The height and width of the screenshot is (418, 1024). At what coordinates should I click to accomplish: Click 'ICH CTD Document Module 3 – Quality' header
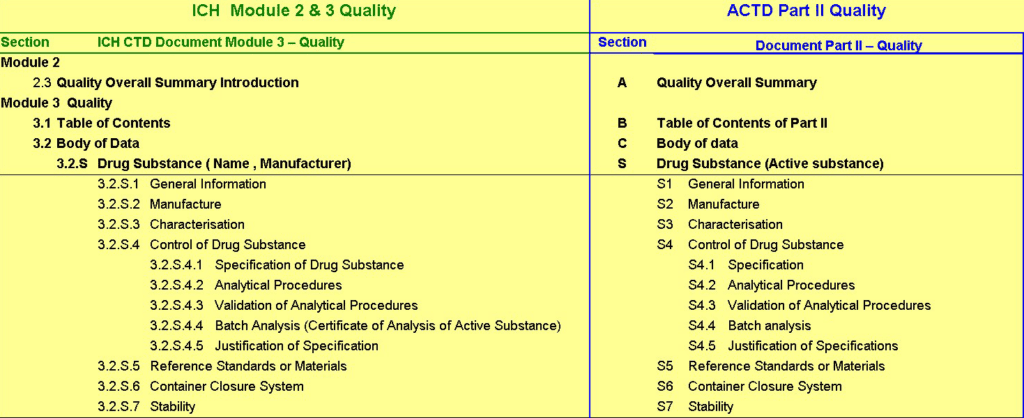(x=220, y=42)
